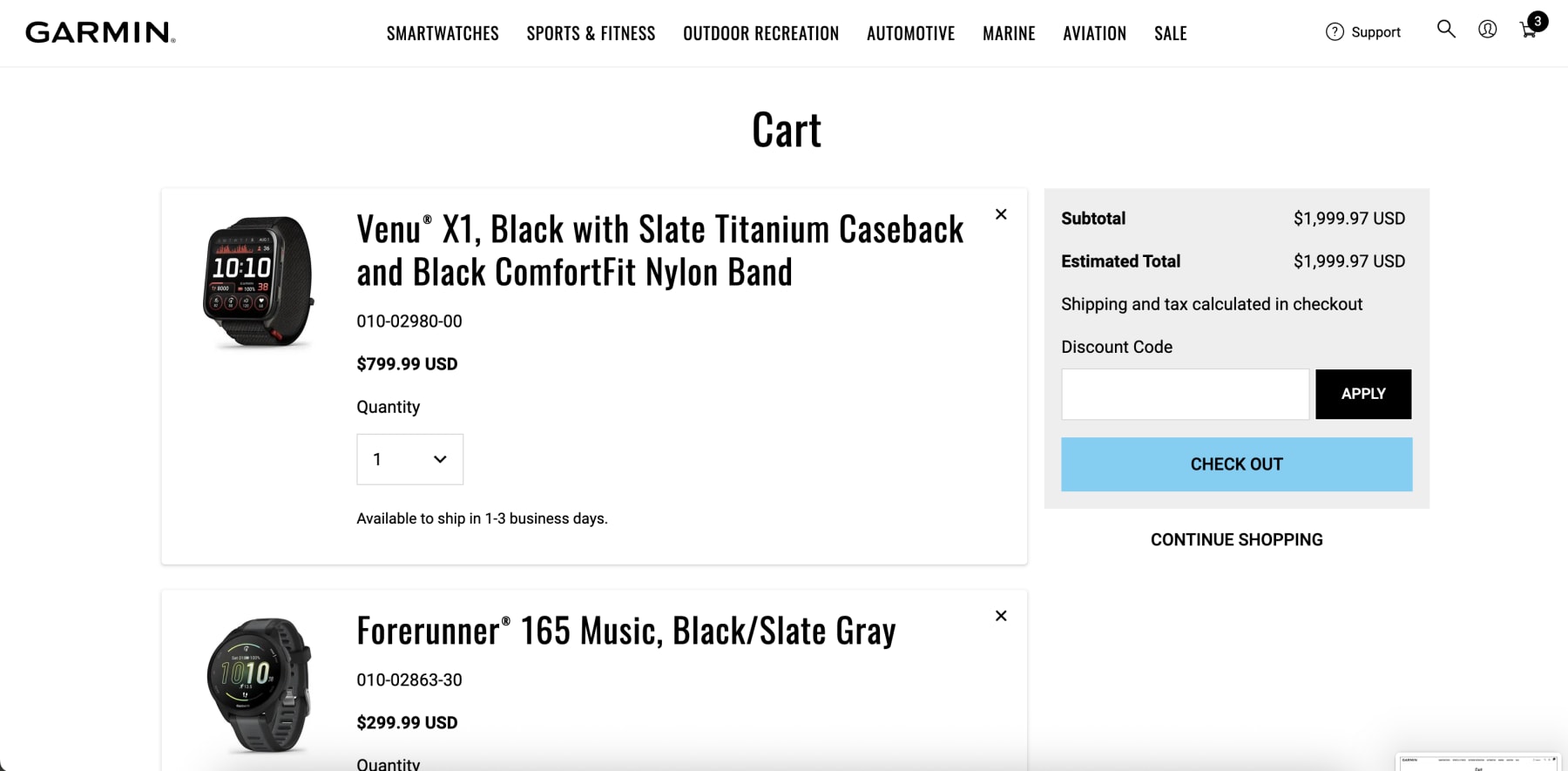Open the Sports & Fitness menu
Image resolution: width=1568 pixels, height=771 pixels.
(x=591, y=33)
